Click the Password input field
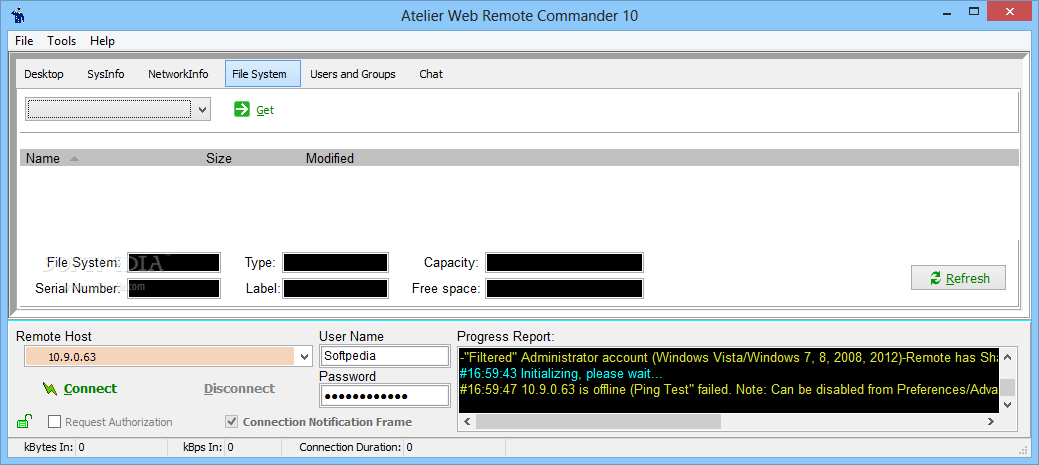 pos(384,396)
